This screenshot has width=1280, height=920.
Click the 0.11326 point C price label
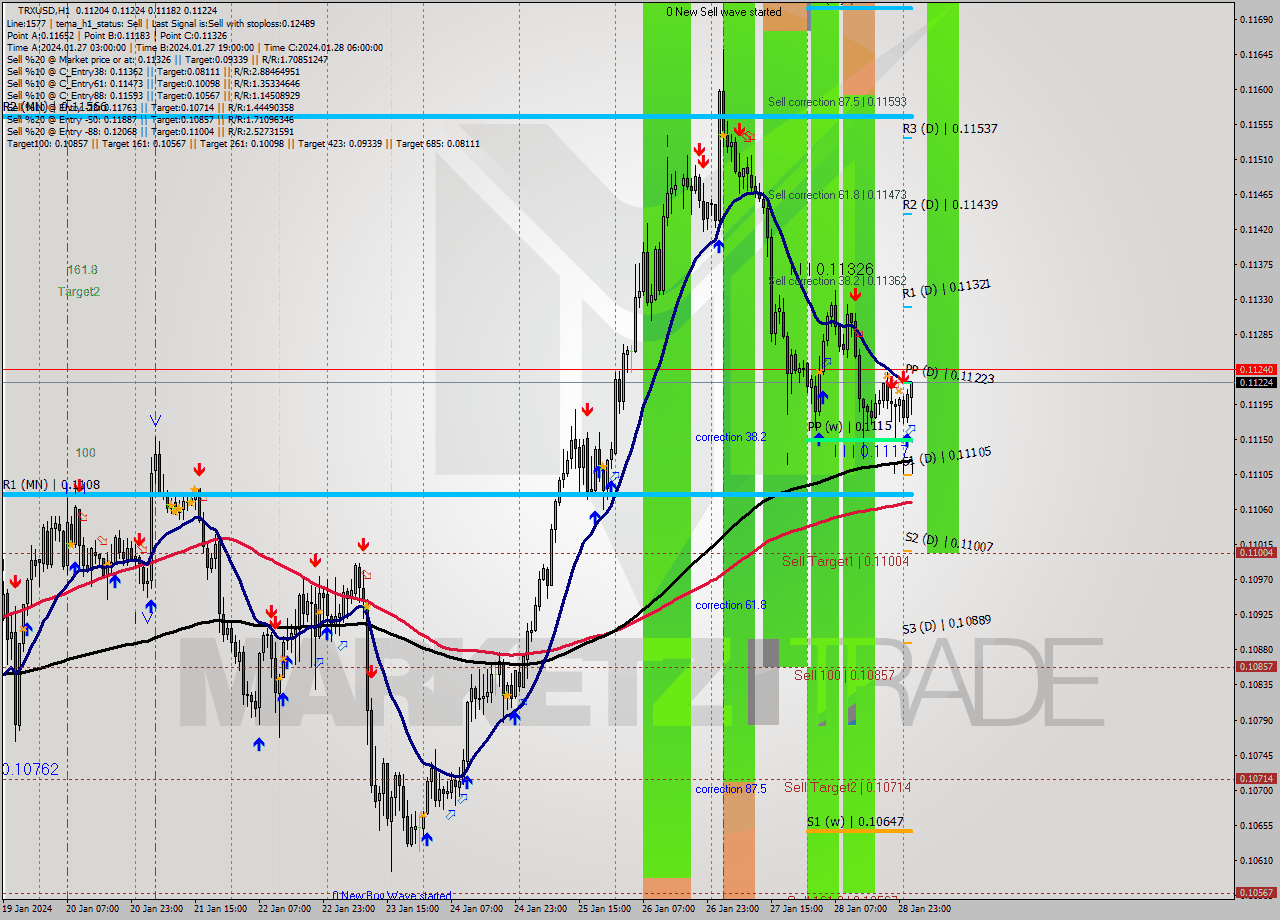click(x=845, y=269)
